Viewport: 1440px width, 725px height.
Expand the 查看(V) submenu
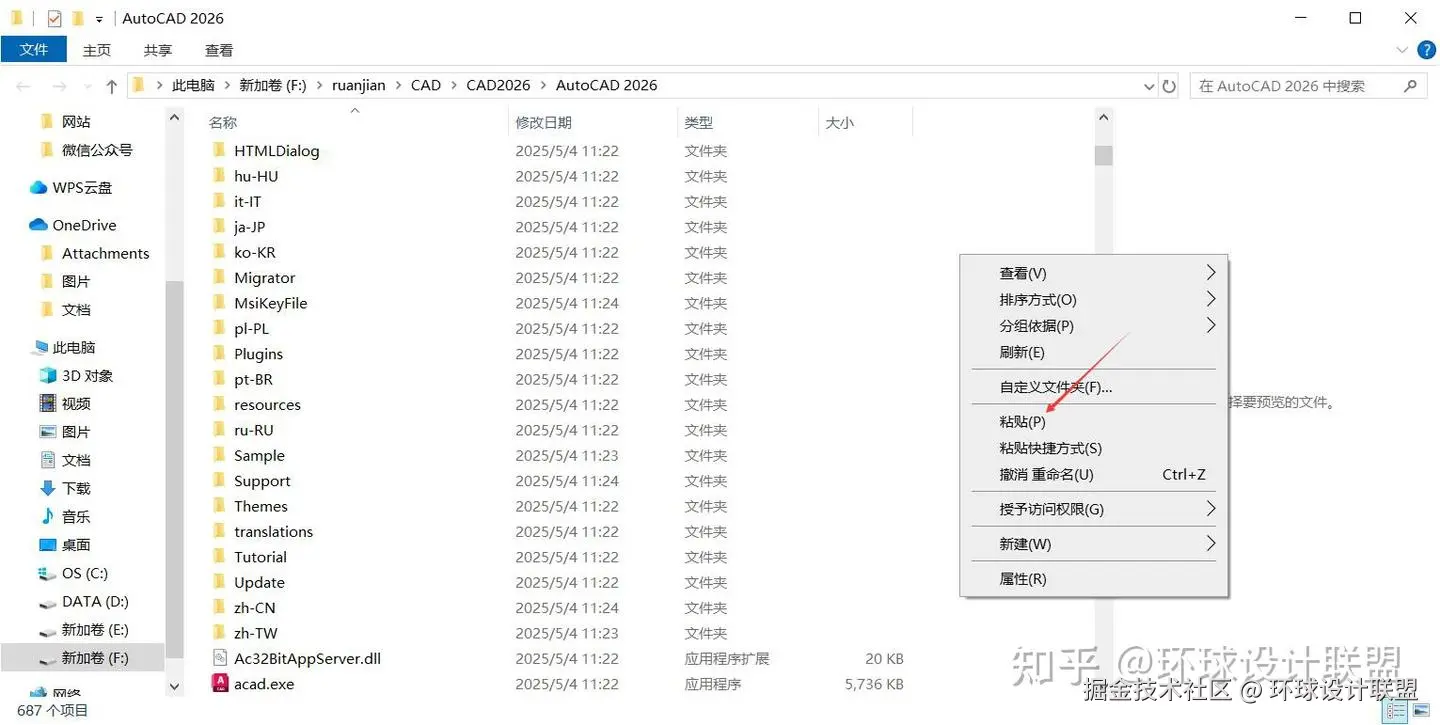click(x=1210, y=273)
